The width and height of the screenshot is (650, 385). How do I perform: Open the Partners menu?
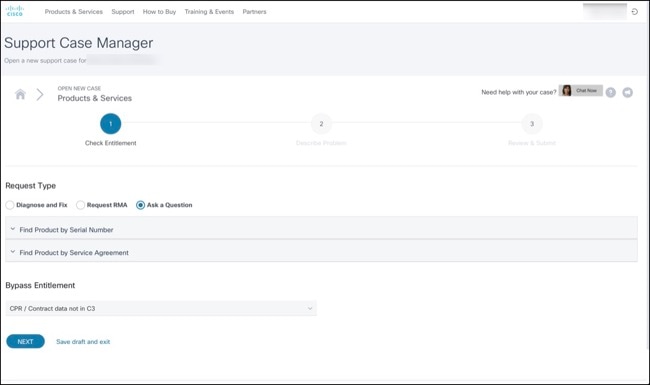pyautogui.click(x=254, y=12)
